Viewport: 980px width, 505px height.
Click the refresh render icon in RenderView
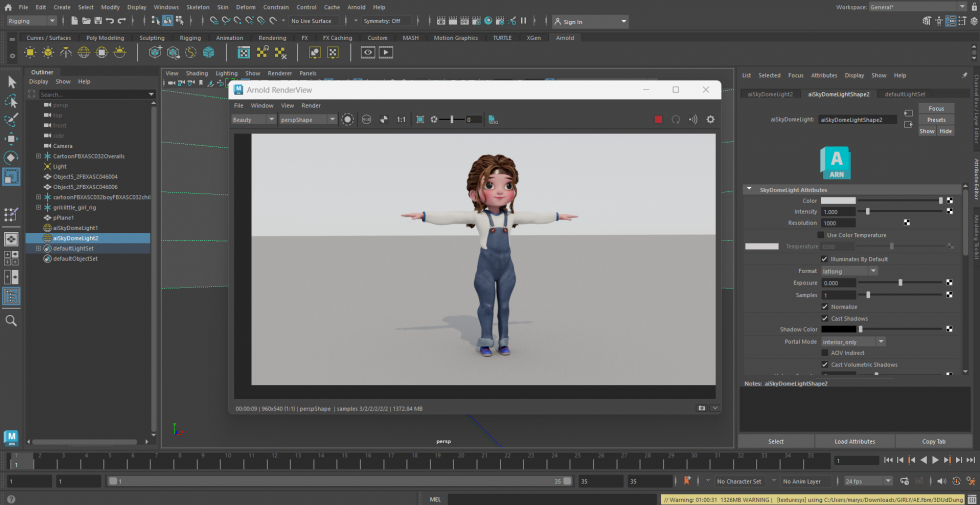point(676,119)
